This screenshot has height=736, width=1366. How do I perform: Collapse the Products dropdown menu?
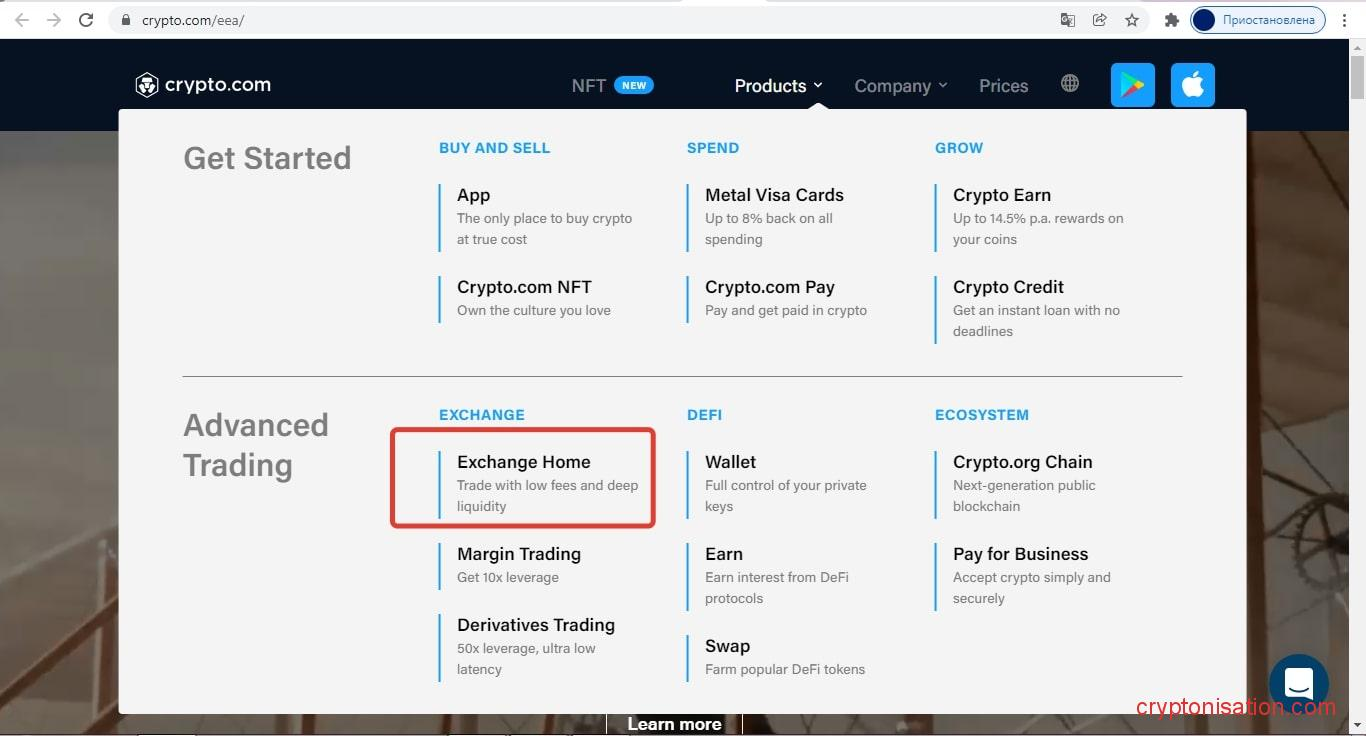tap(778, 86)
